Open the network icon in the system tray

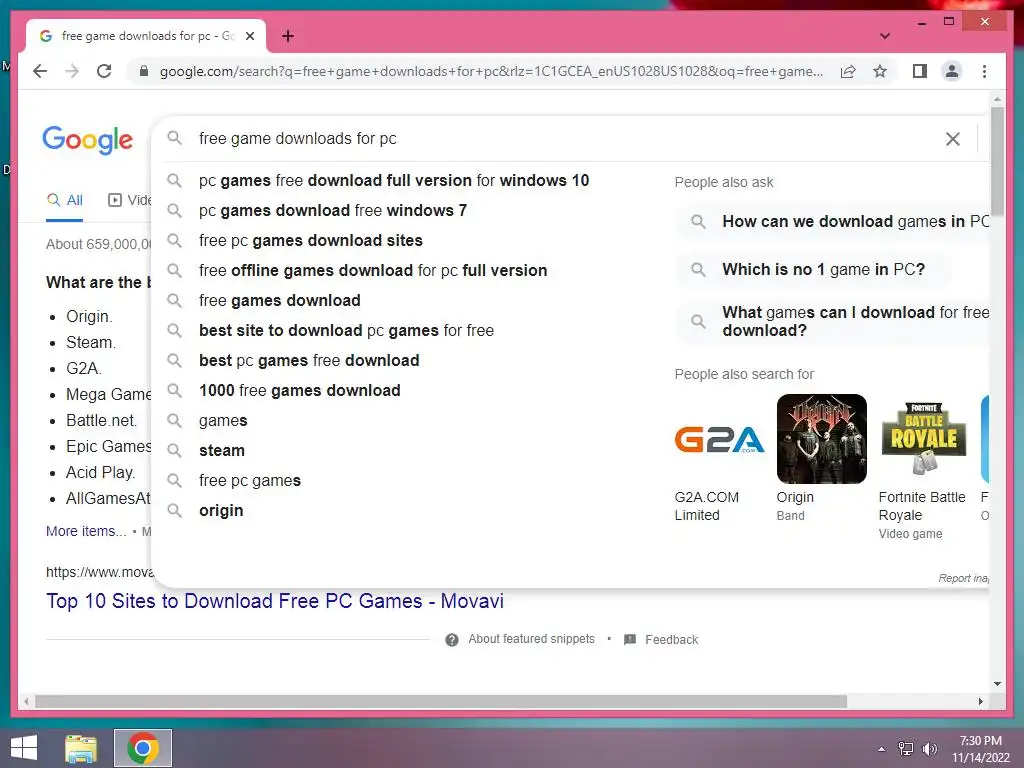tap(906, 749)
